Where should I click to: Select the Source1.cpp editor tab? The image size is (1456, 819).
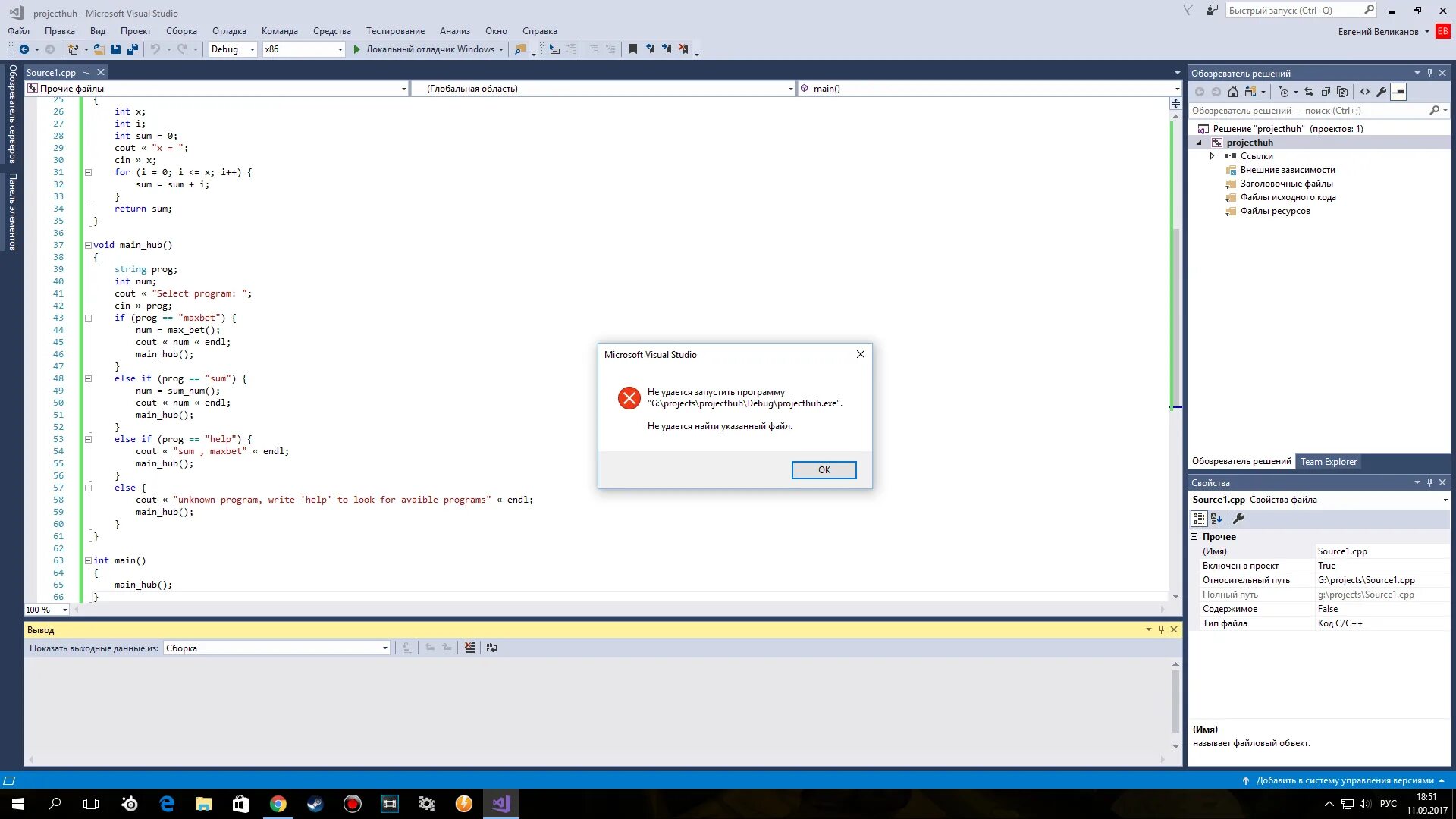click(x=51, y=72)
